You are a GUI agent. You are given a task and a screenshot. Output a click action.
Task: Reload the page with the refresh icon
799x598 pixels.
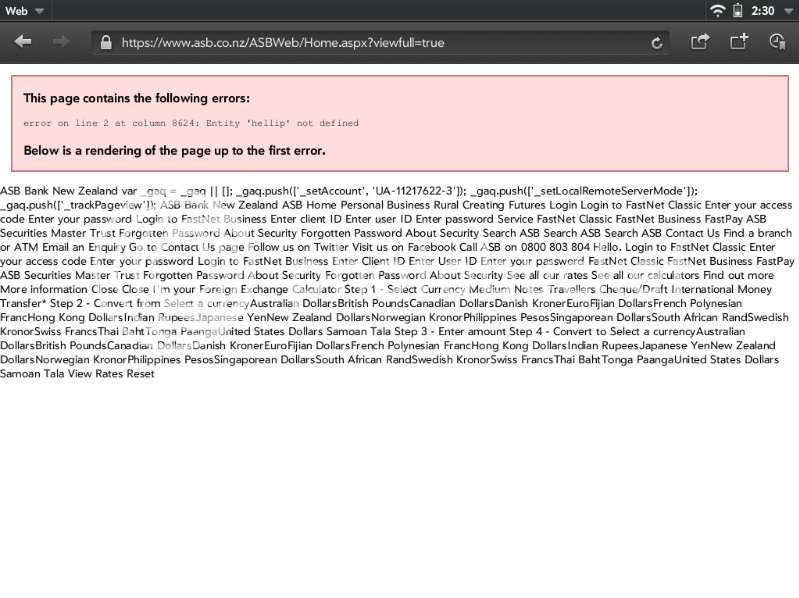click(657, 43)
